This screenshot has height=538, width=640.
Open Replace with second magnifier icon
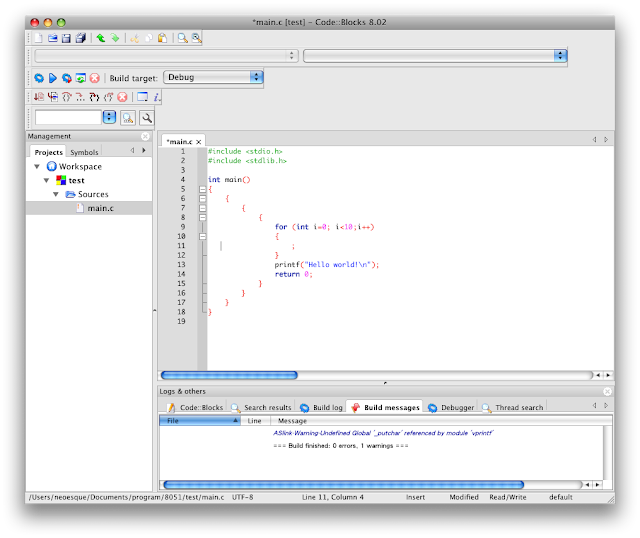point(196,38)
